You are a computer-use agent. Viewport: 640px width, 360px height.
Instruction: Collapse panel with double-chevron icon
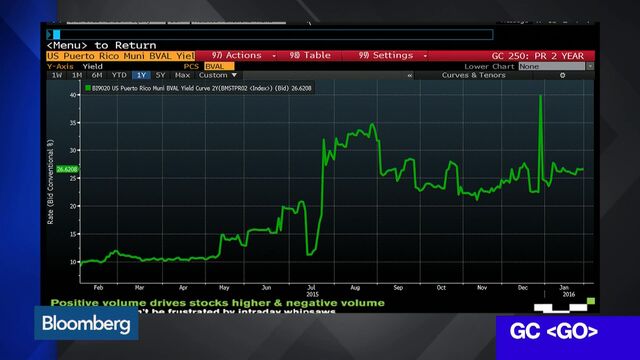[409, 75]
